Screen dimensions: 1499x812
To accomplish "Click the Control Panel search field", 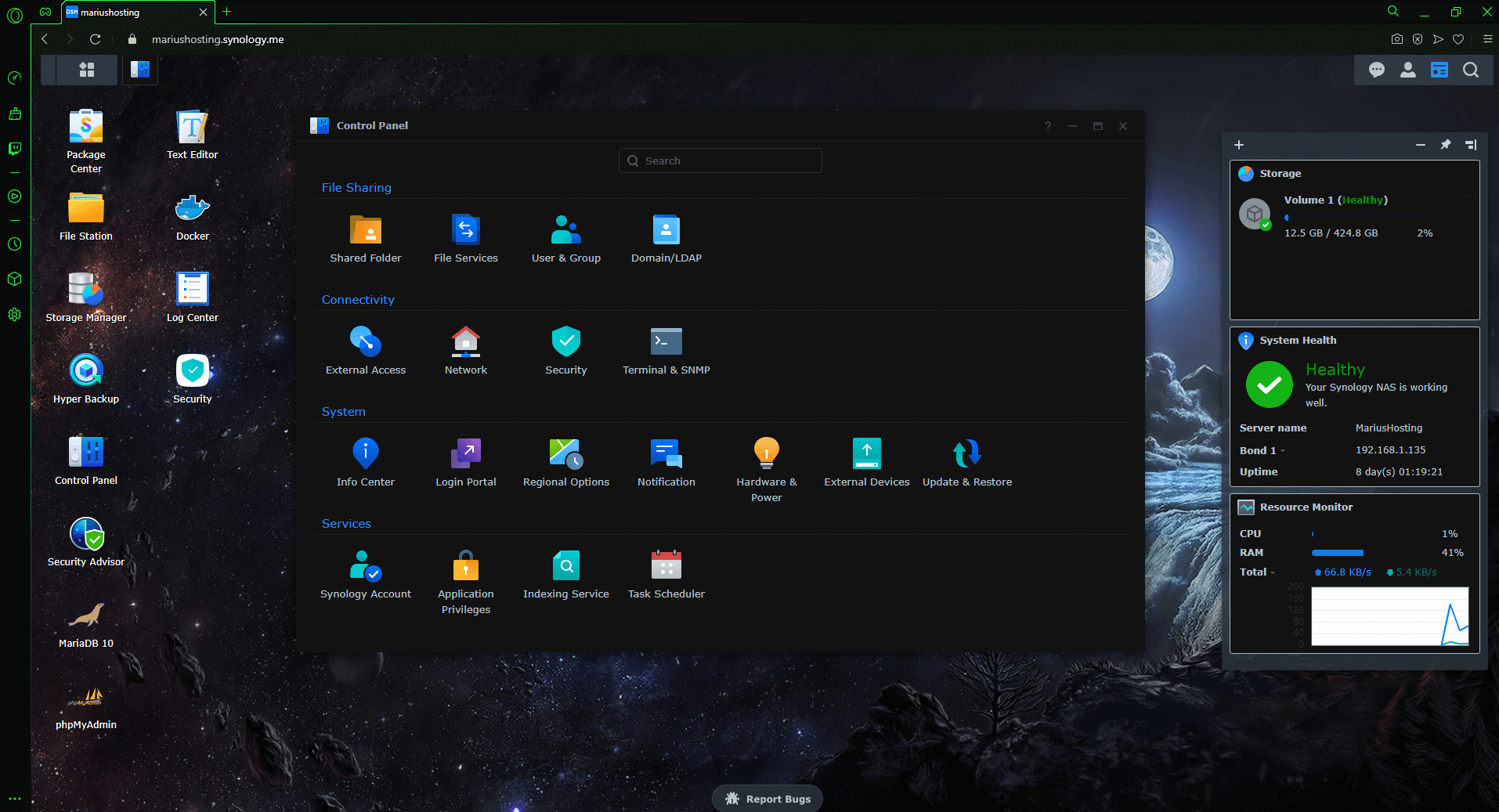I will point(721,161).
